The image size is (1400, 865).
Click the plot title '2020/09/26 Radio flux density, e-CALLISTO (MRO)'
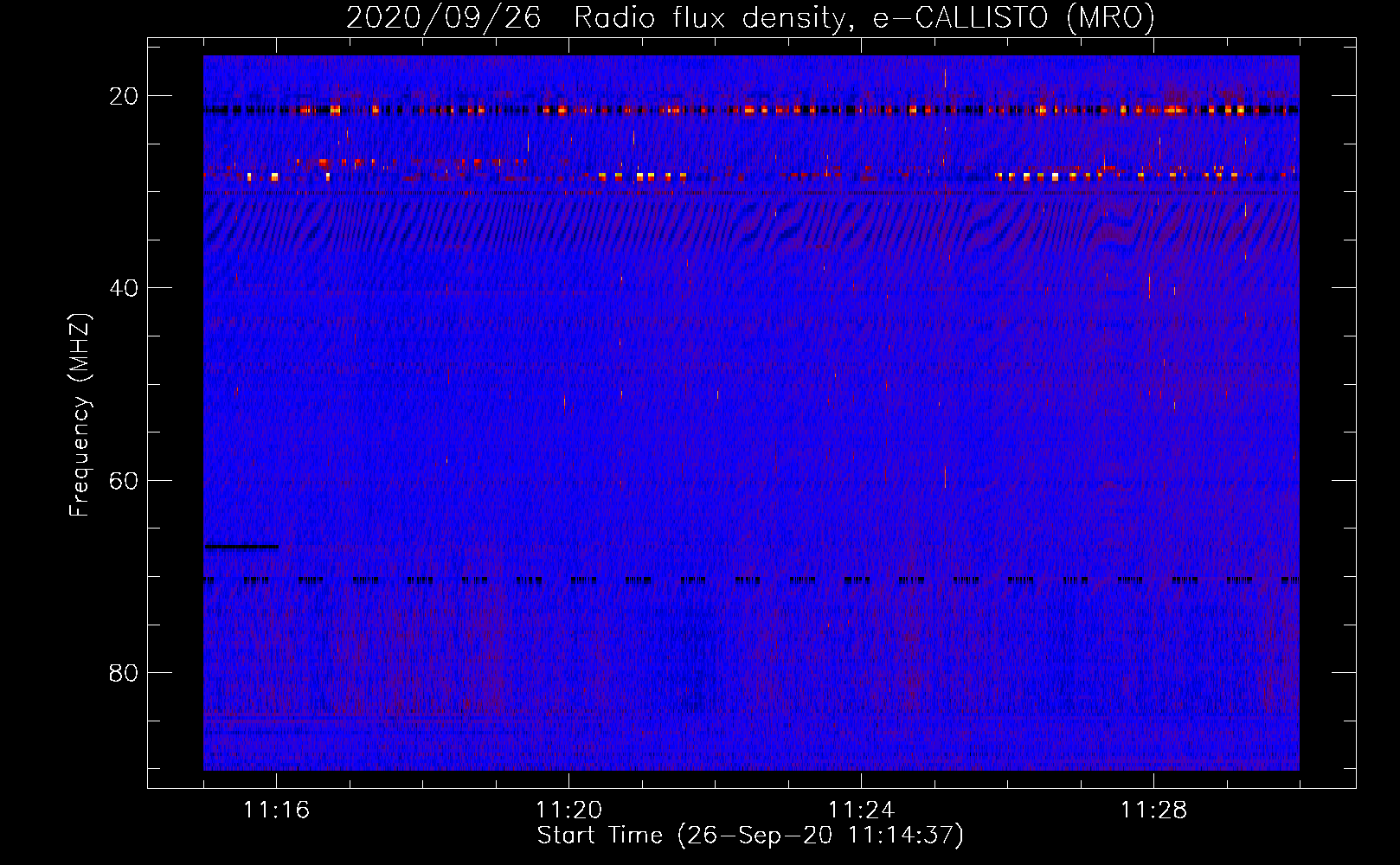click(750, 17)
